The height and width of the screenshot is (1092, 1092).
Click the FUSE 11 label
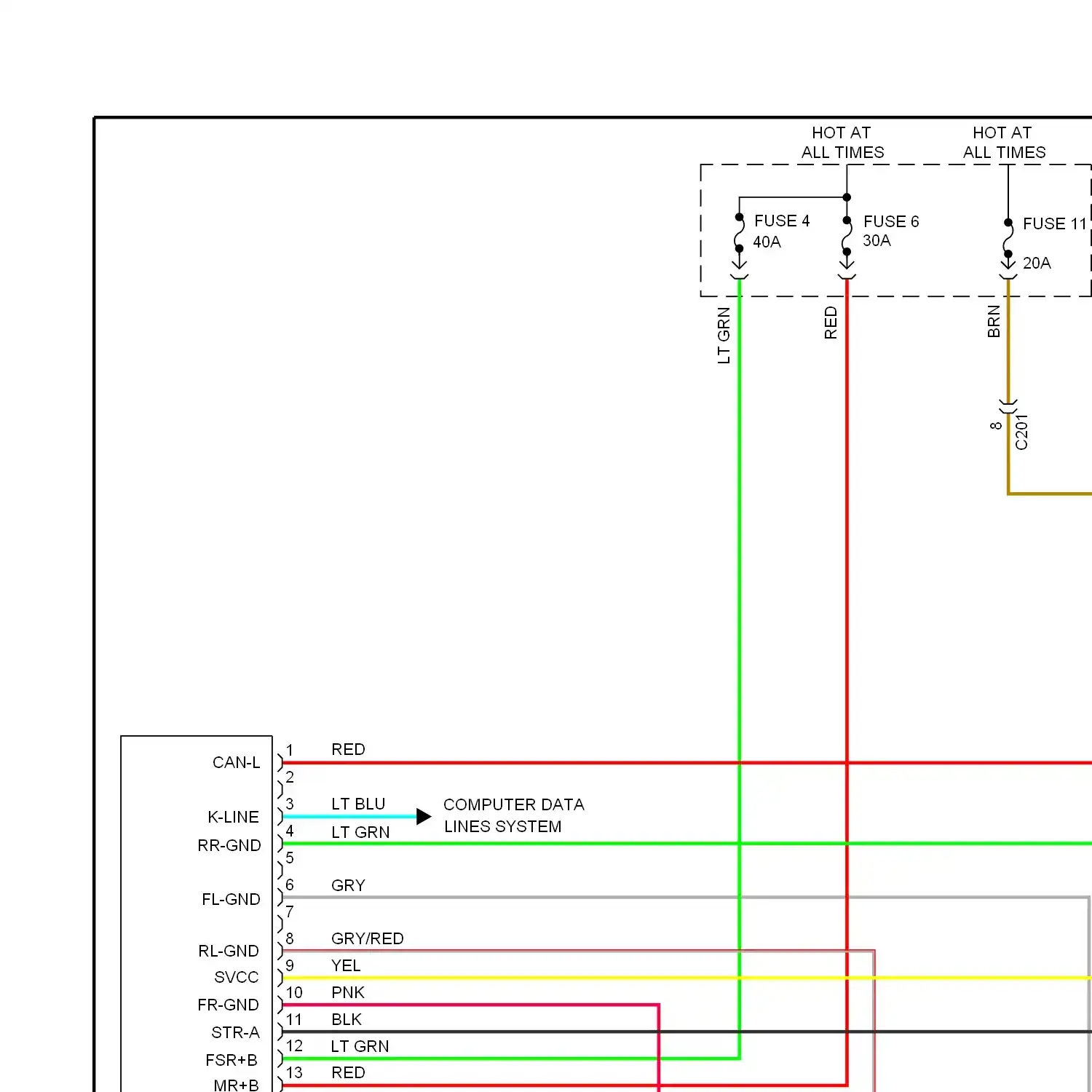click(1054, 223)
